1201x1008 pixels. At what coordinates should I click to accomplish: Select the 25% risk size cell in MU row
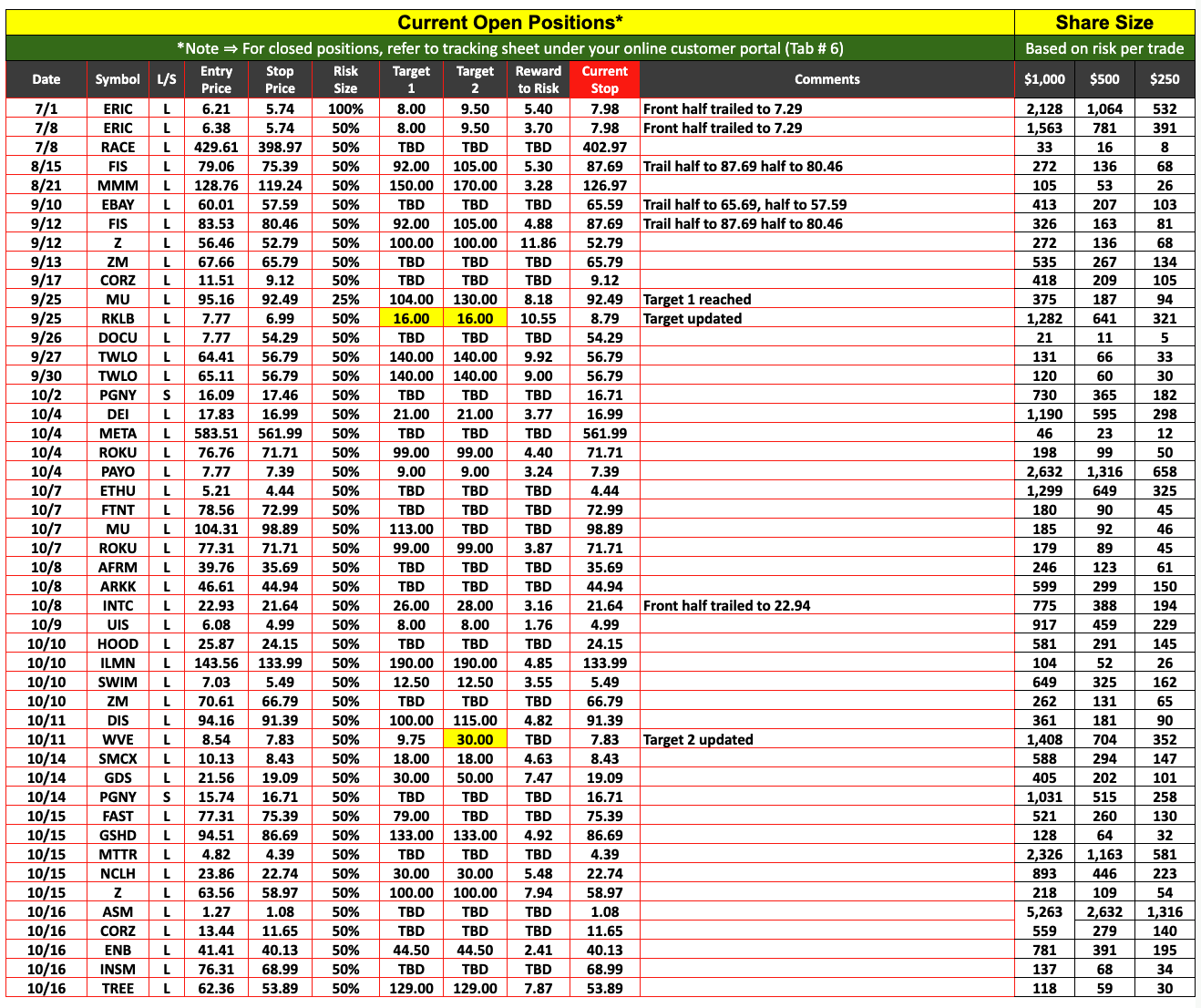coord(345,300)
